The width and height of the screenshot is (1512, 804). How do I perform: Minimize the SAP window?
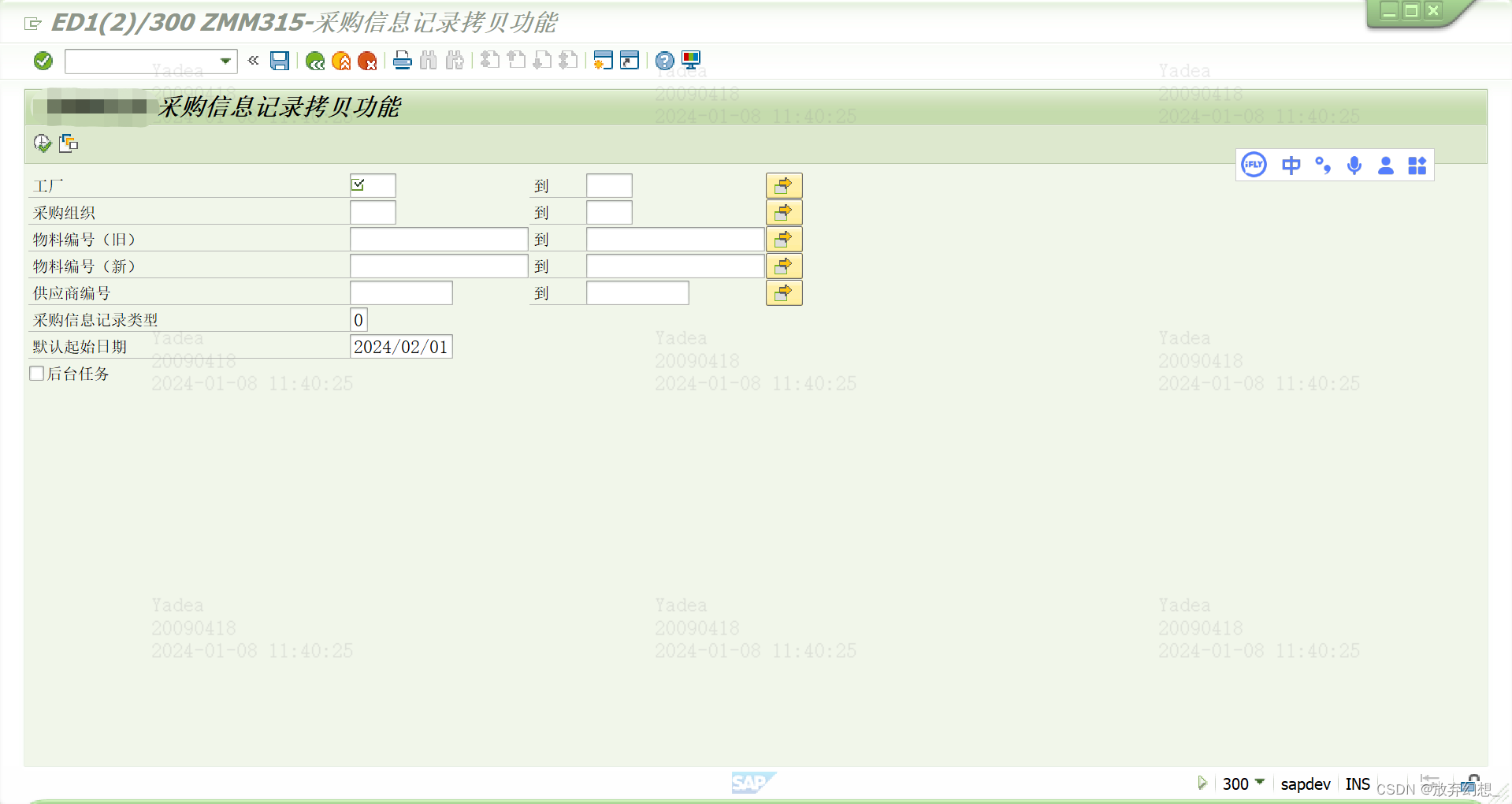(x=1389, y=11)
